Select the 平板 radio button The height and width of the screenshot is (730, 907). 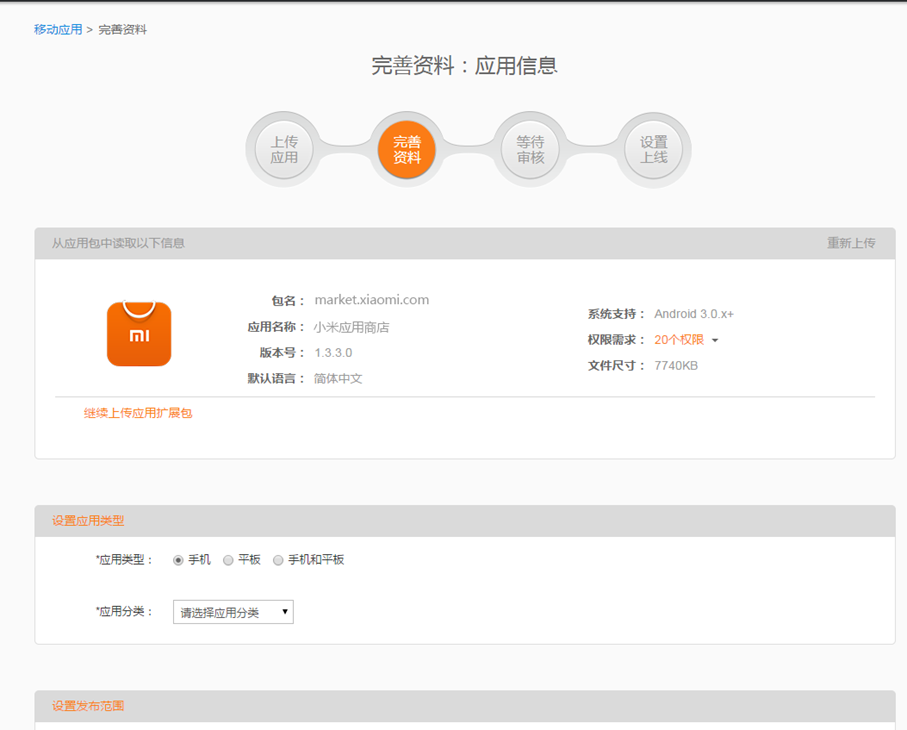(229, 561)
